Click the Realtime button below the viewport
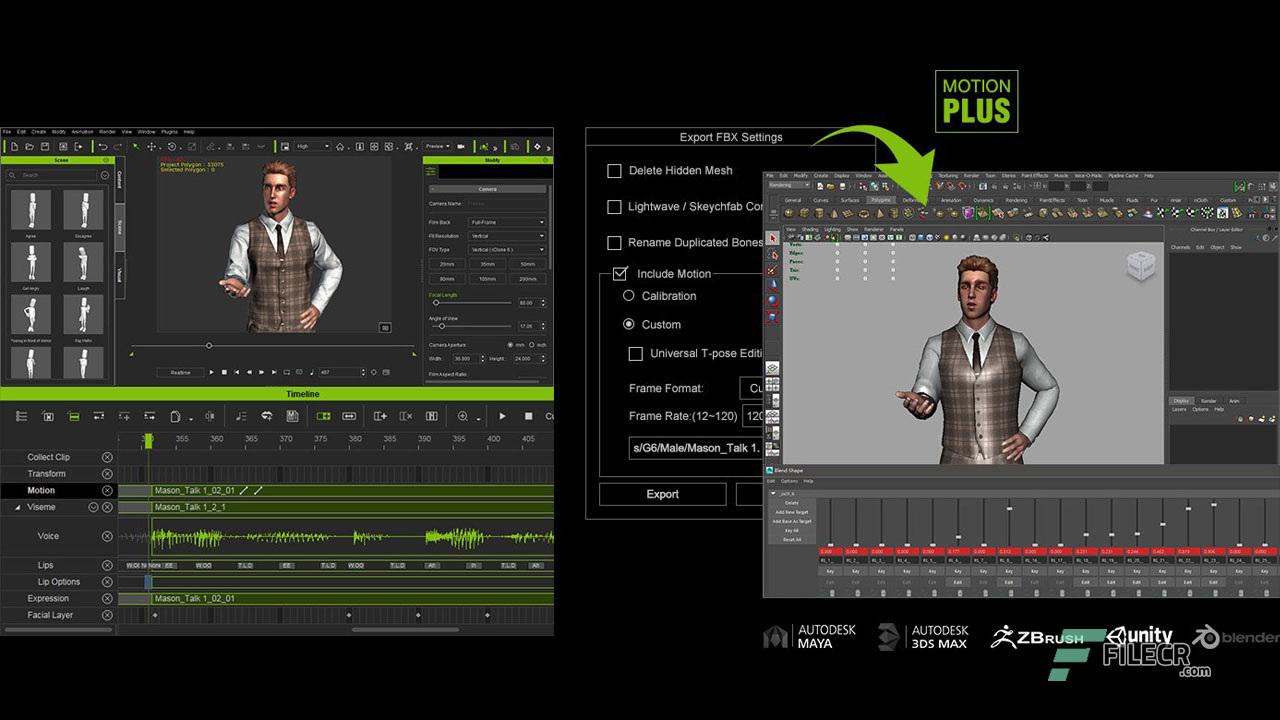Image resolution: width=1280 pixels, height=720 pixels. pyautogui.click(x=180, y=372)
